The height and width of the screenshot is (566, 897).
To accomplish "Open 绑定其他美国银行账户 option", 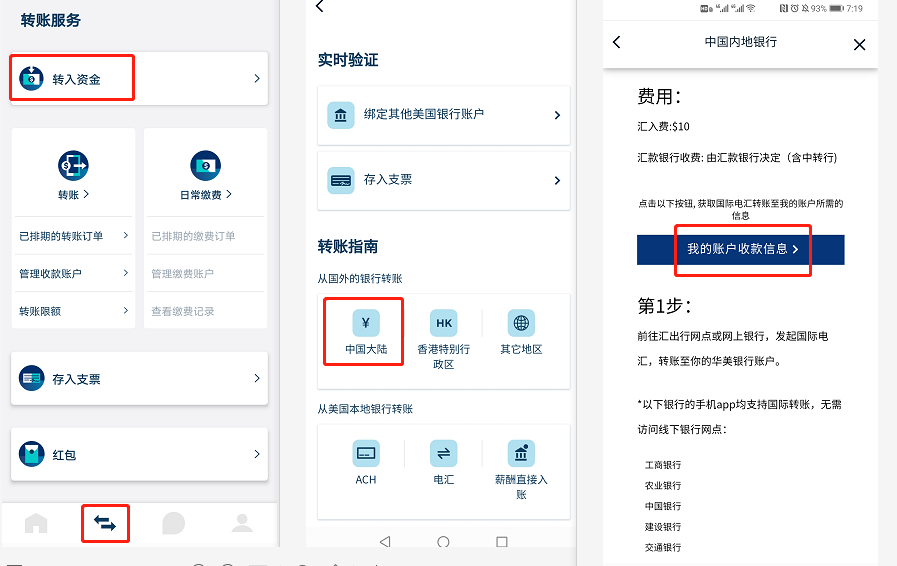I will [x=443, y=115].
